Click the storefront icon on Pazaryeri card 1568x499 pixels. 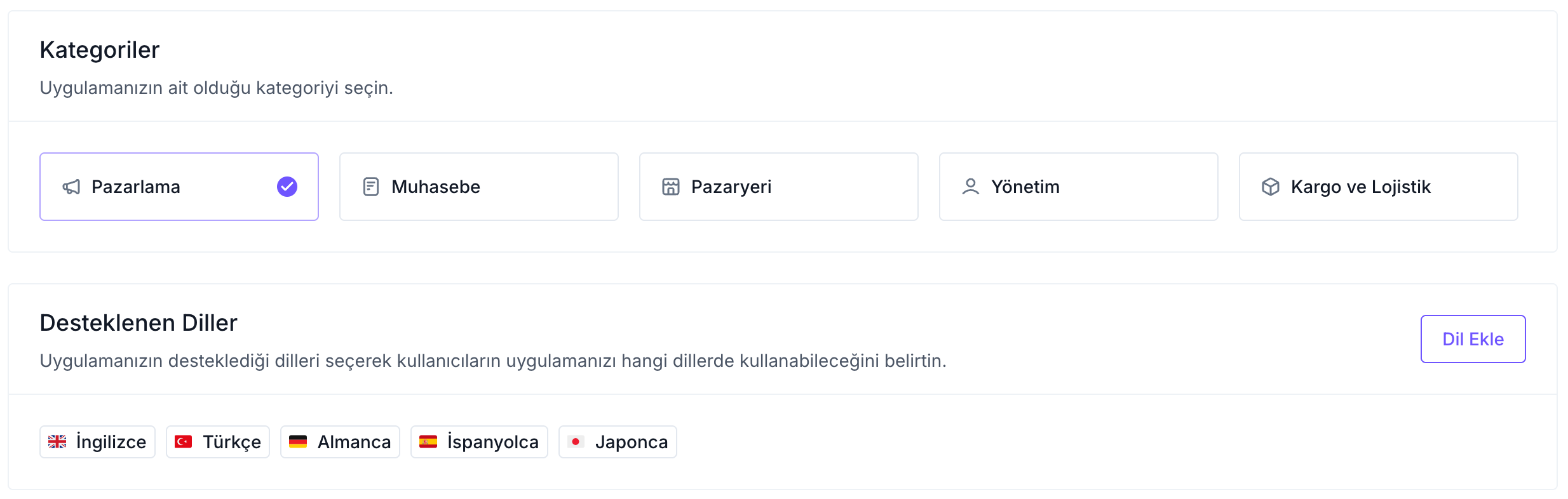[671, 186]
